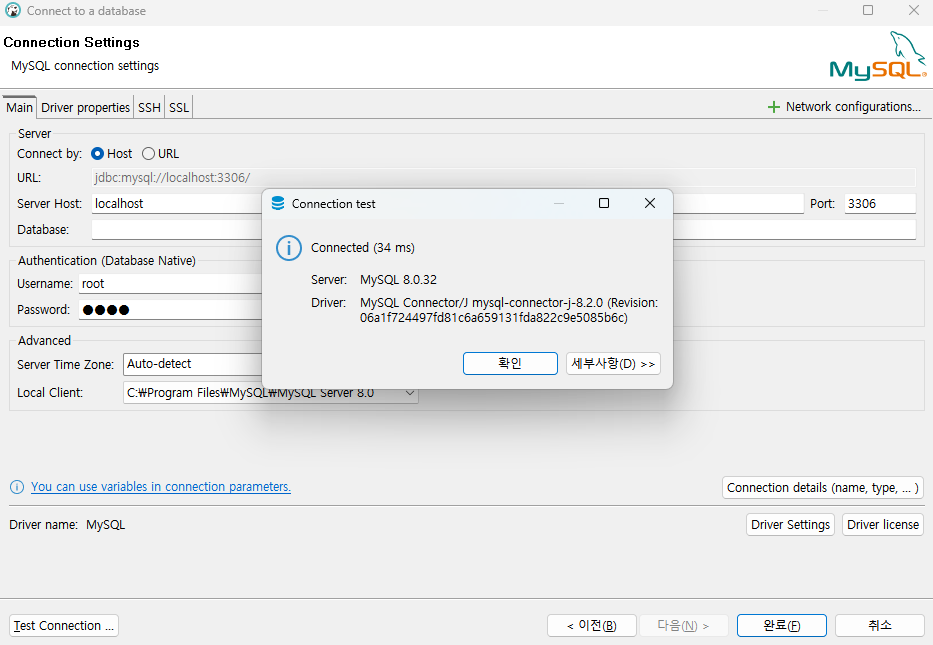Click the Username field with root
The image size is (933, 645).
point(171,284)
